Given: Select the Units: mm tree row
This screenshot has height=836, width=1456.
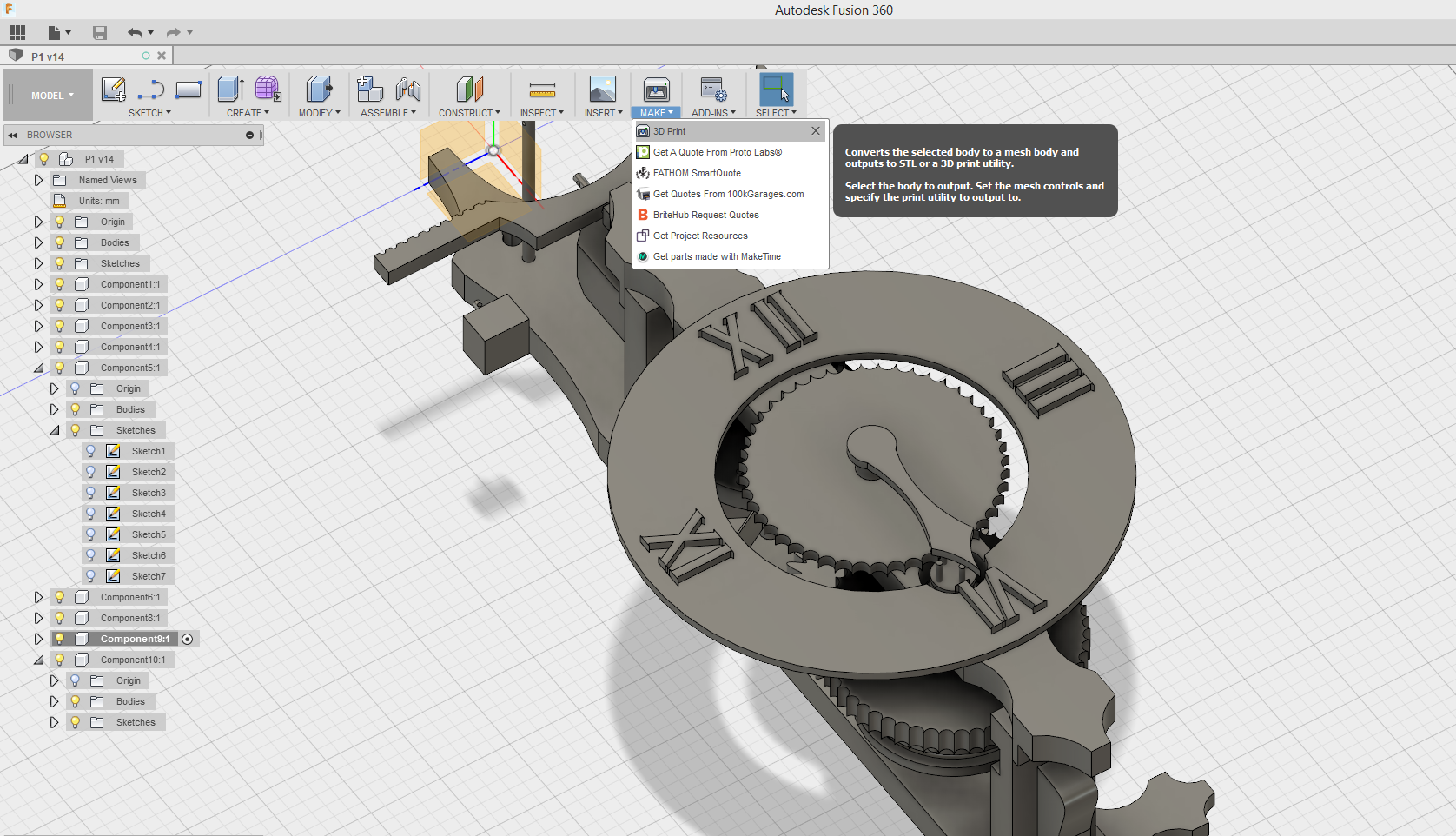Looking at the screenshot, I should click(x=90, y=201).
